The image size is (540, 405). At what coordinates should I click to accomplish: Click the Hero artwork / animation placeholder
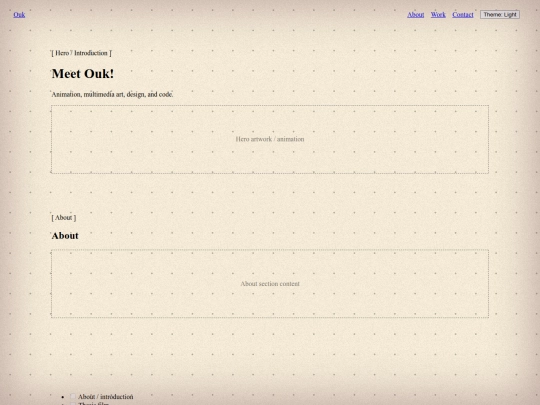pyautogui.click(x=270, y=139)
